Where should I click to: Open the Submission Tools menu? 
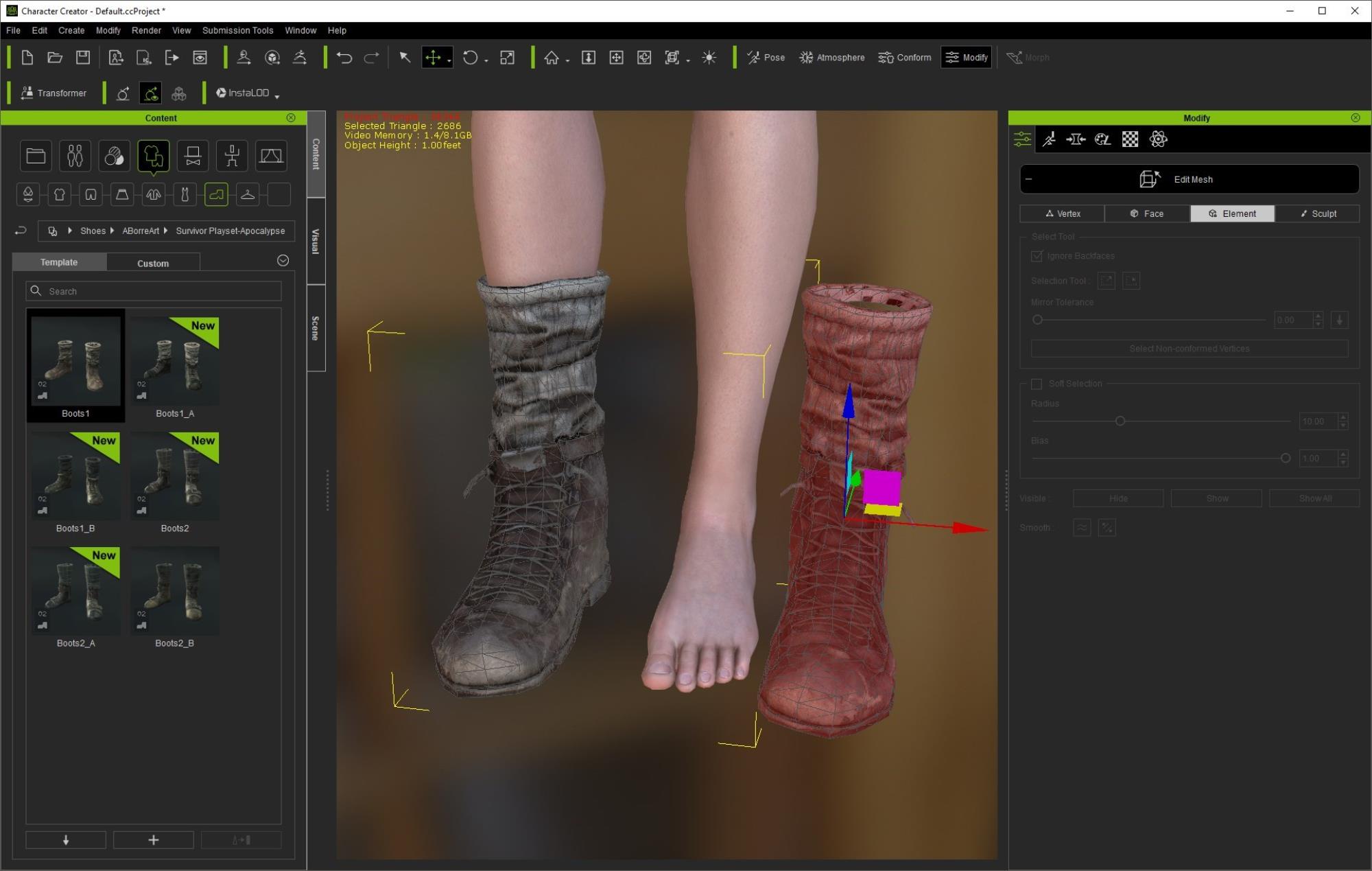click(x=237, y=30)
